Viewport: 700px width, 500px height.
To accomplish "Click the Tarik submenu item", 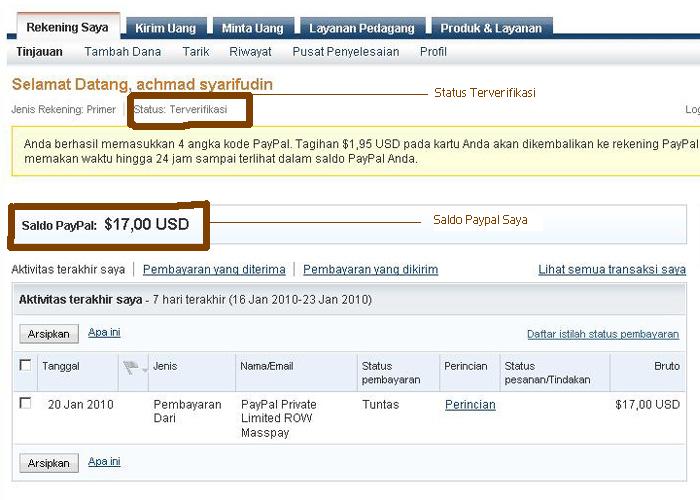I will pyautogui.click(x=196, y=52).
